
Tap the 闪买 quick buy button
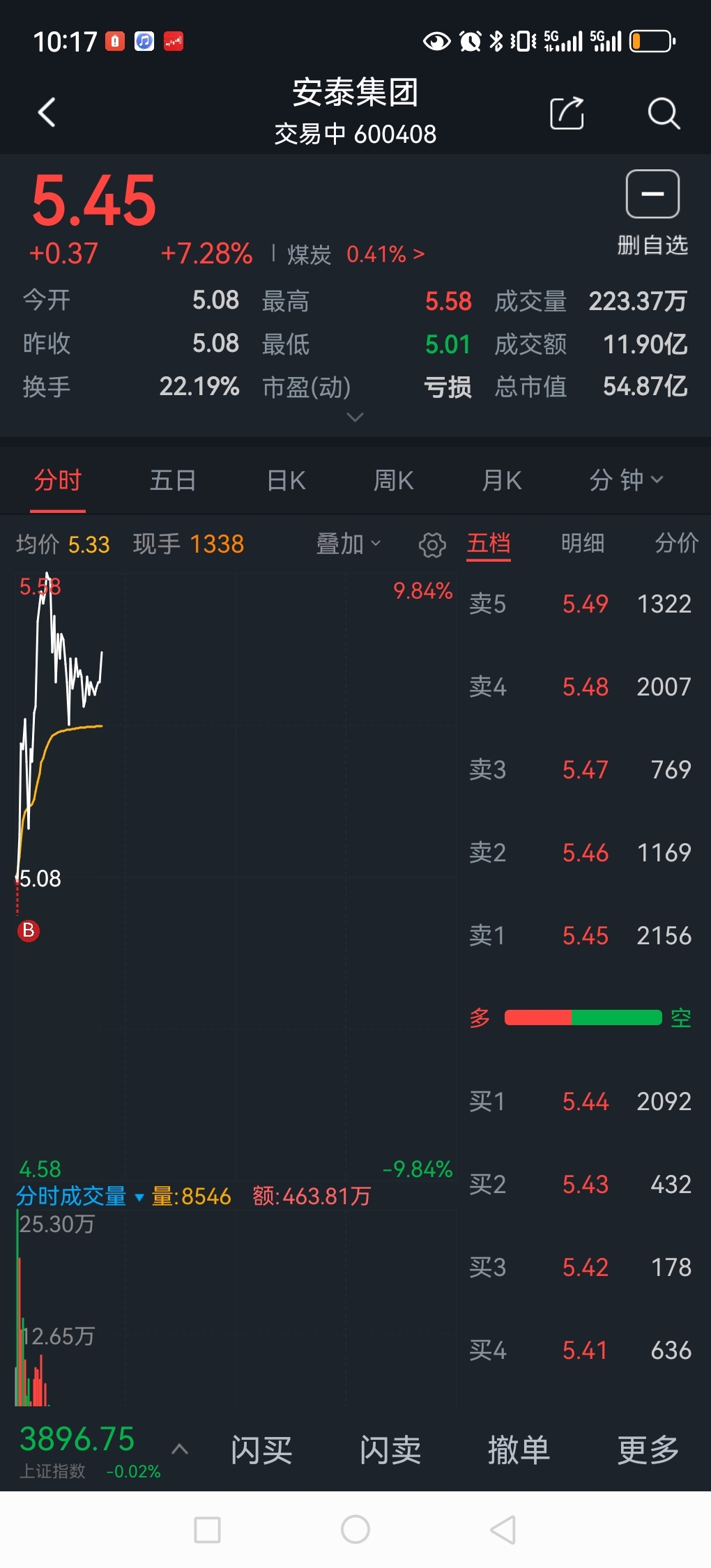click(261, 1451)
